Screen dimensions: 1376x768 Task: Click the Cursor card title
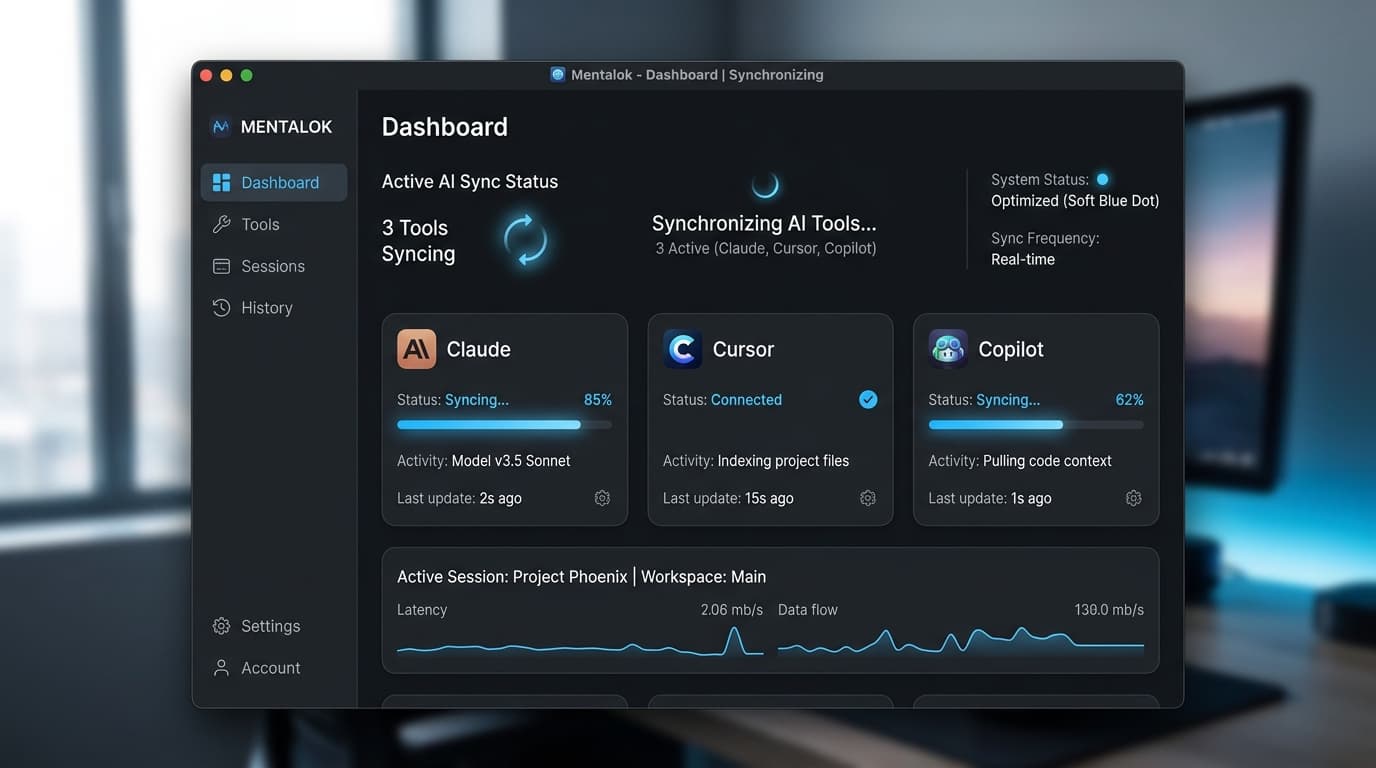pos(743,349)
